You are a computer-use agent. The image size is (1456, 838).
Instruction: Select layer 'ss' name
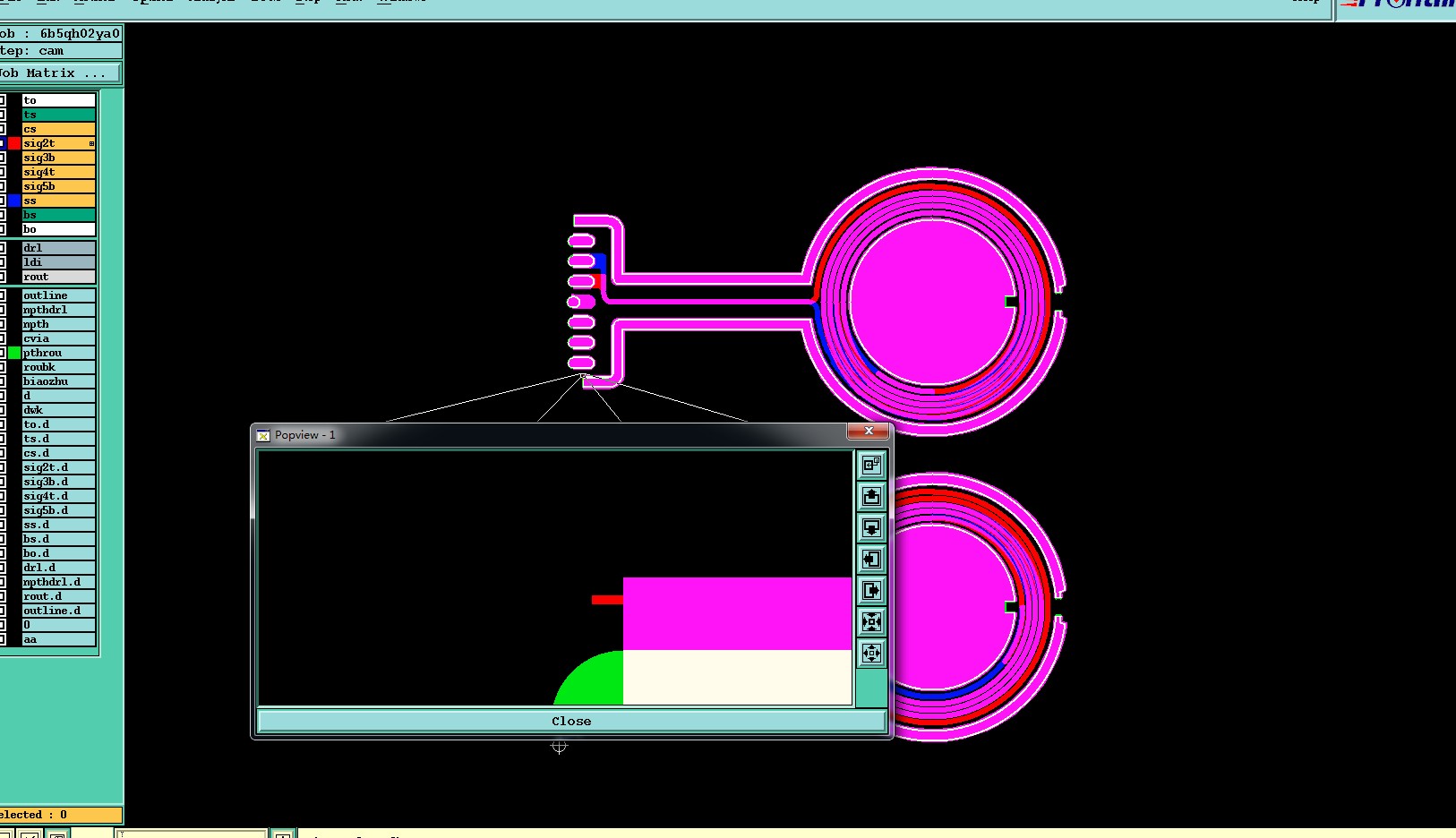tap(58, 201)
